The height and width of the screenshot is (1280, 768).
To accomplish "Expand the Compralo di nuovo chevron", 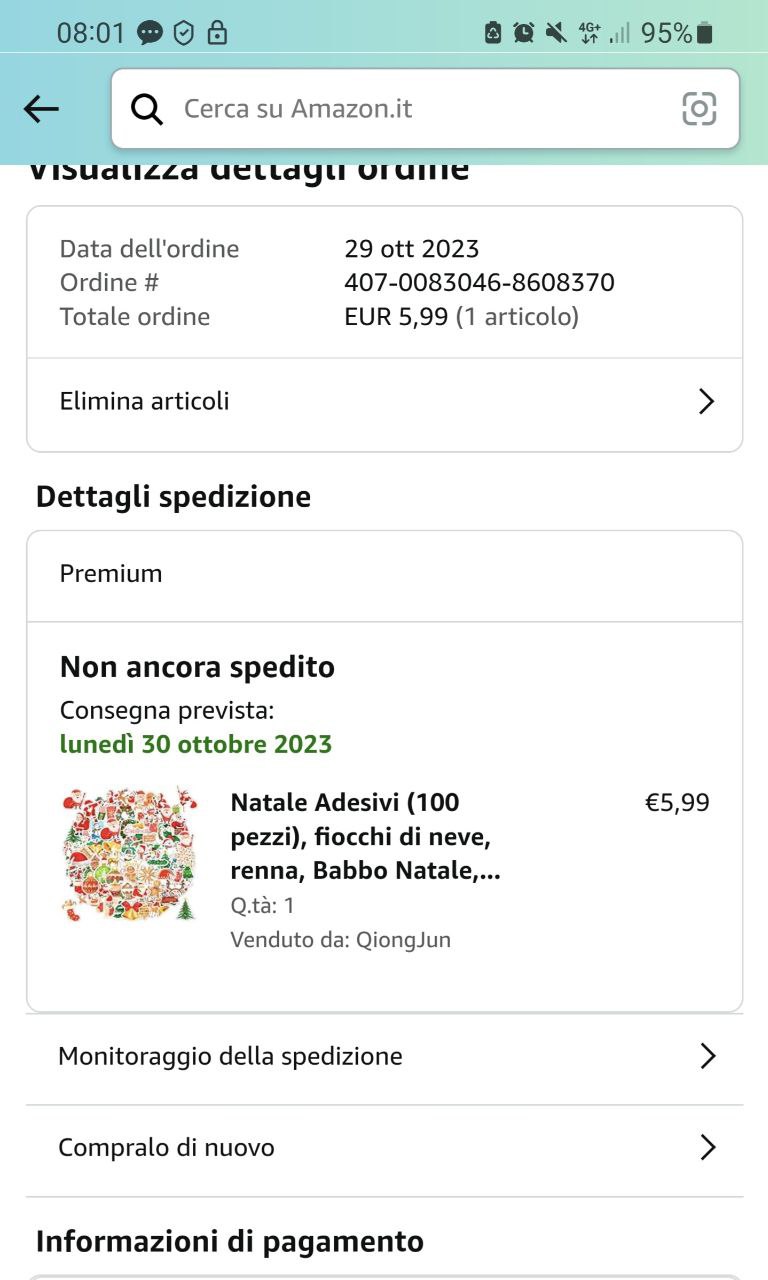I will (x=707, y=1147).
